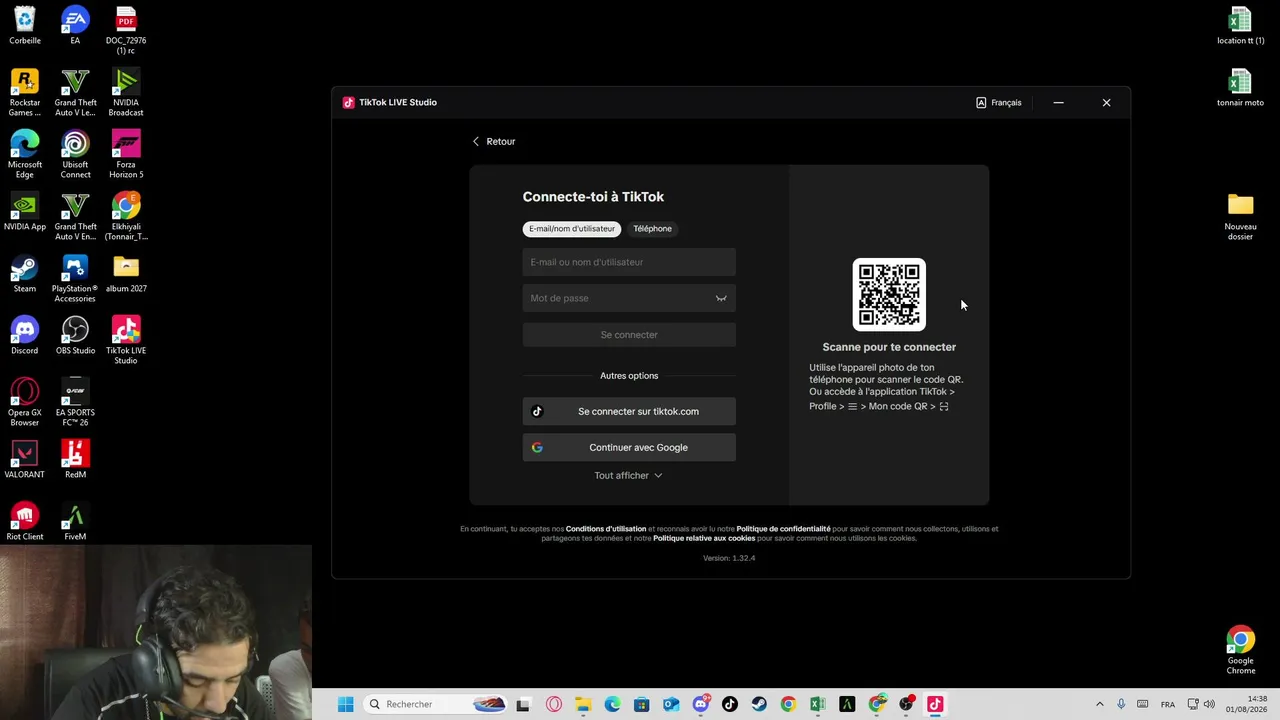Open Discord from the taskbar

pyautogui.click(x=701, y=704)
